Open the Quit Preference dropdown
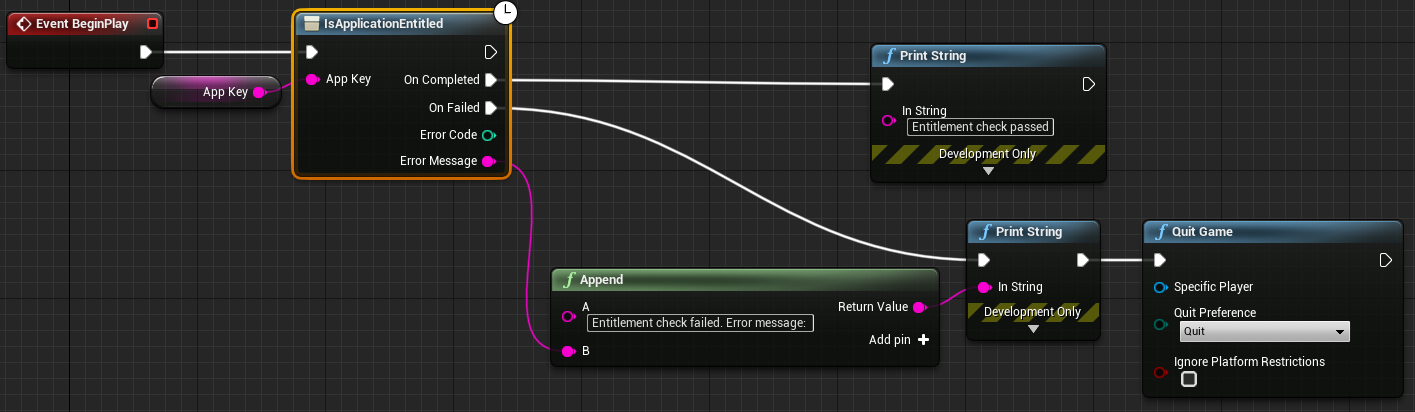 [x=1264, y=332]
